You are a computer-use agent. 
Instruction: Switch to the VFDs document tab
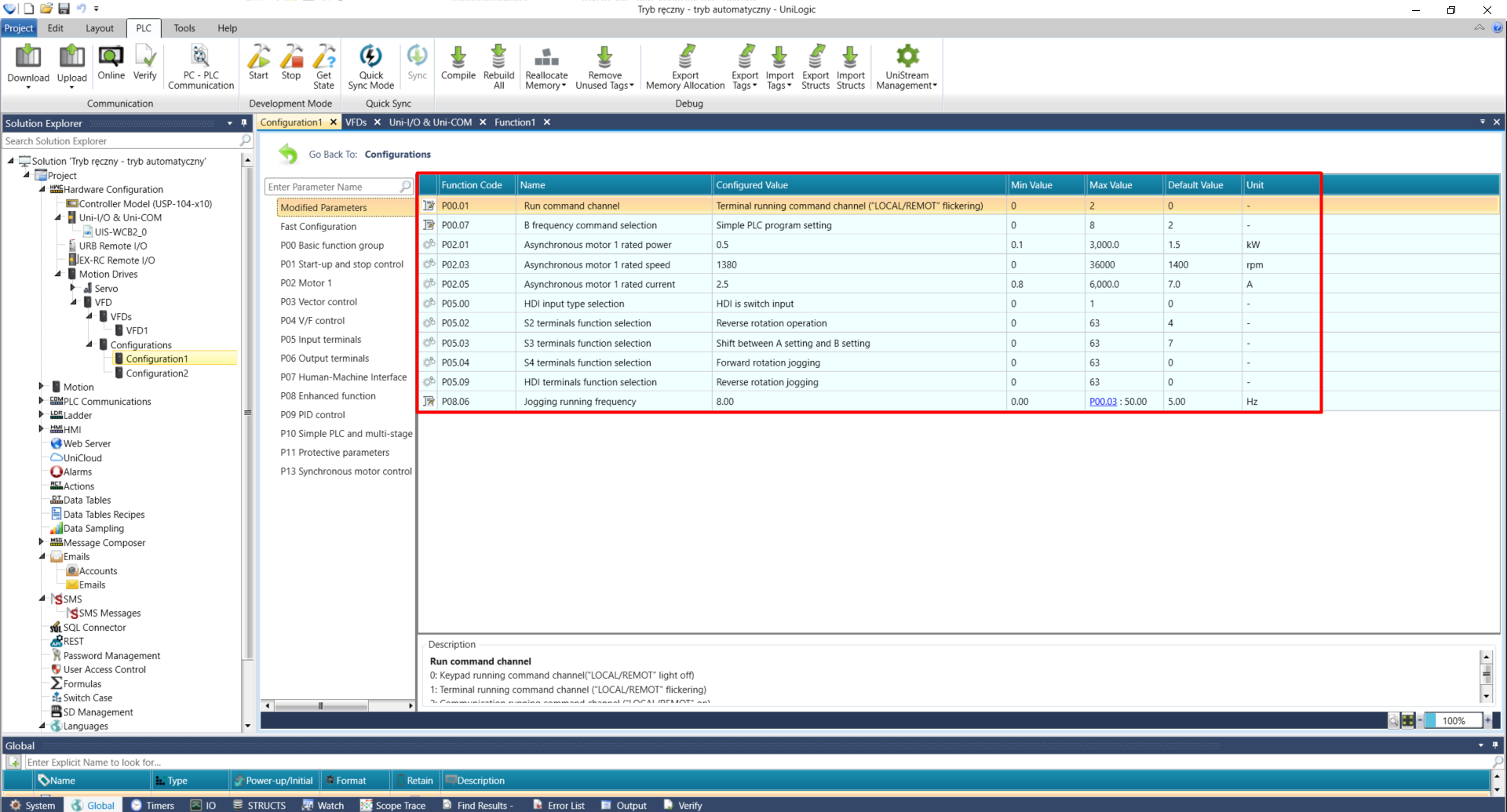tap(356, 122)
